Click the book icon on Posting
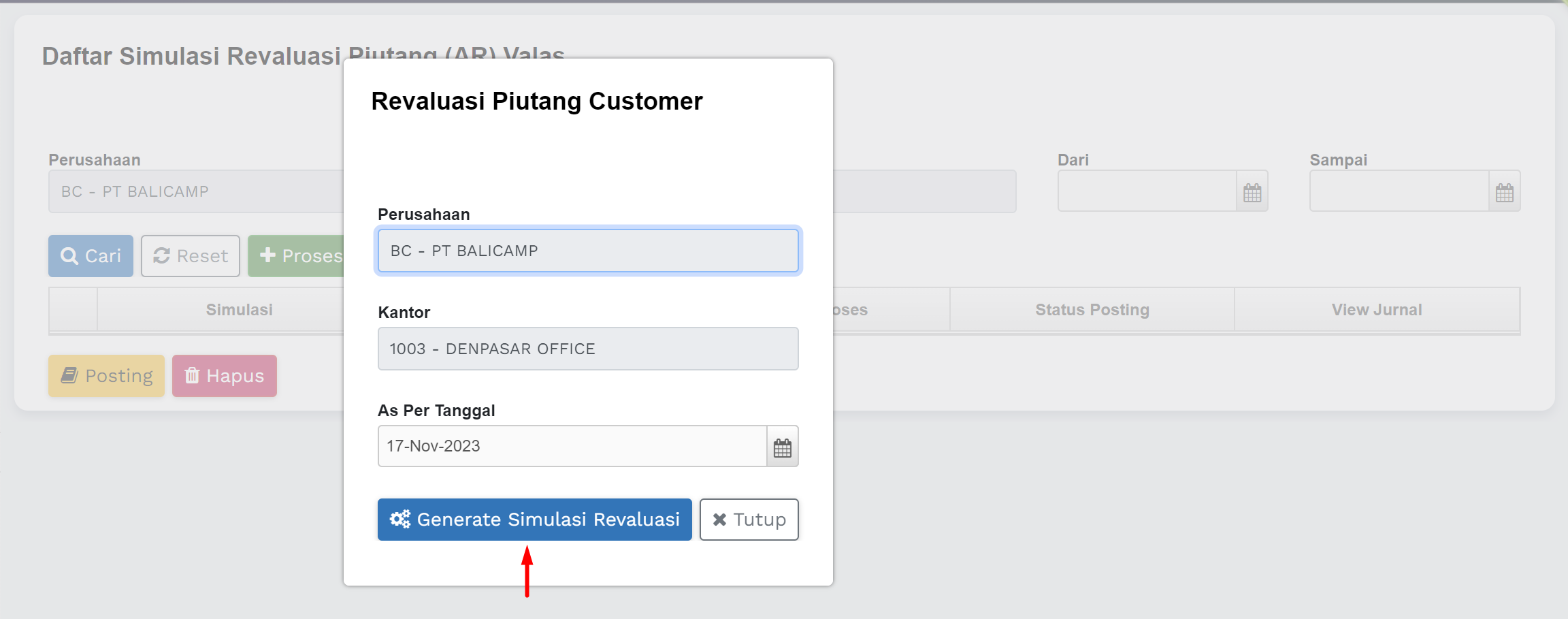 click(x=69, y=376)
